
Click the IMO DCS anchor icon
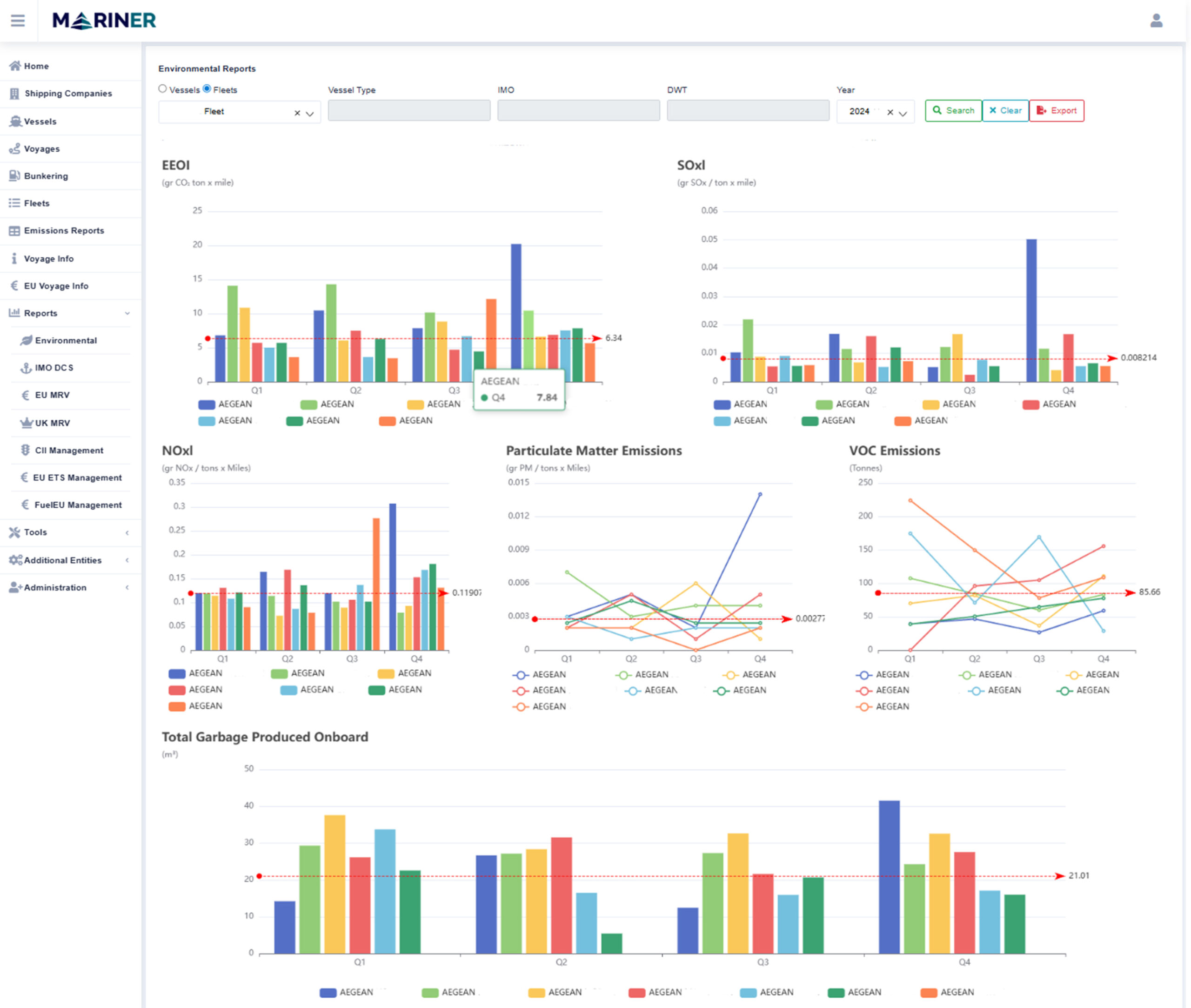(x=26, y=368)
